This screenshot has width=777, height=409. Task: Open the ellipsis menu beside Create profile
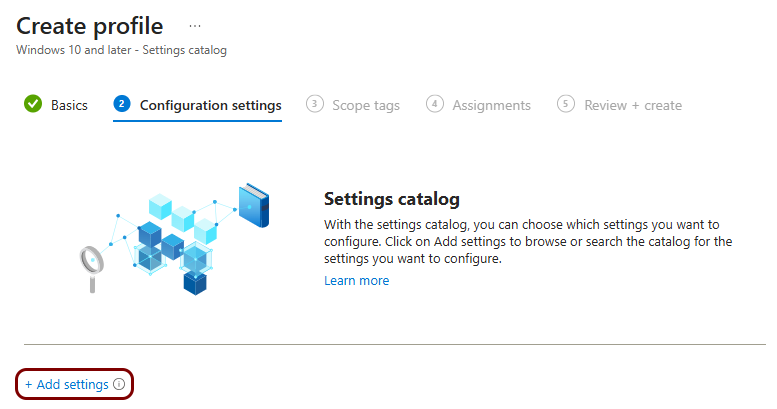point(194,26)
